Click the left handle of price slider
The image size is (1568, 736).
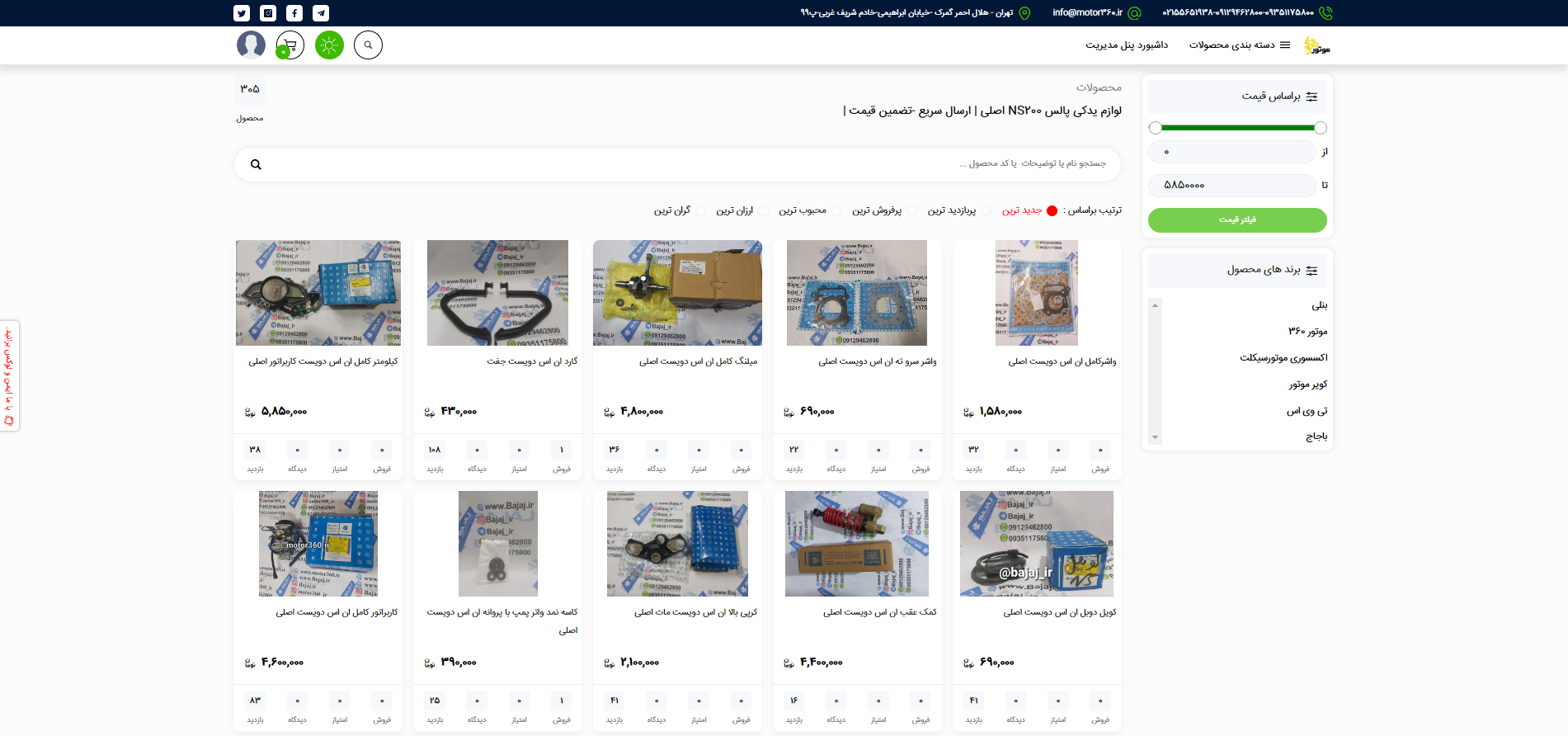tap(1155, 128)
